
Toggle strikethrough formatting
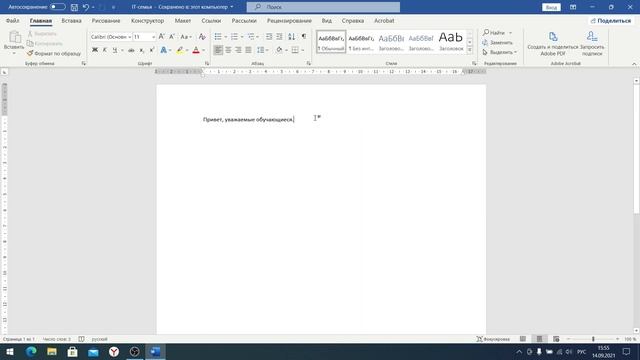(131, 50)
